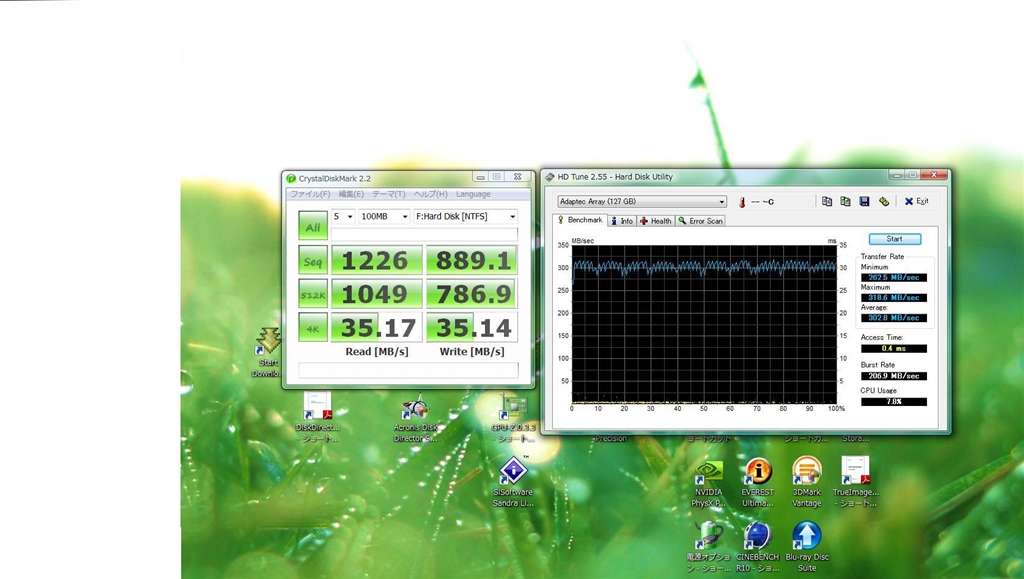Click the Start benchmark button in HD Tune
1024x579 pixels.
[x=895, y=239]
